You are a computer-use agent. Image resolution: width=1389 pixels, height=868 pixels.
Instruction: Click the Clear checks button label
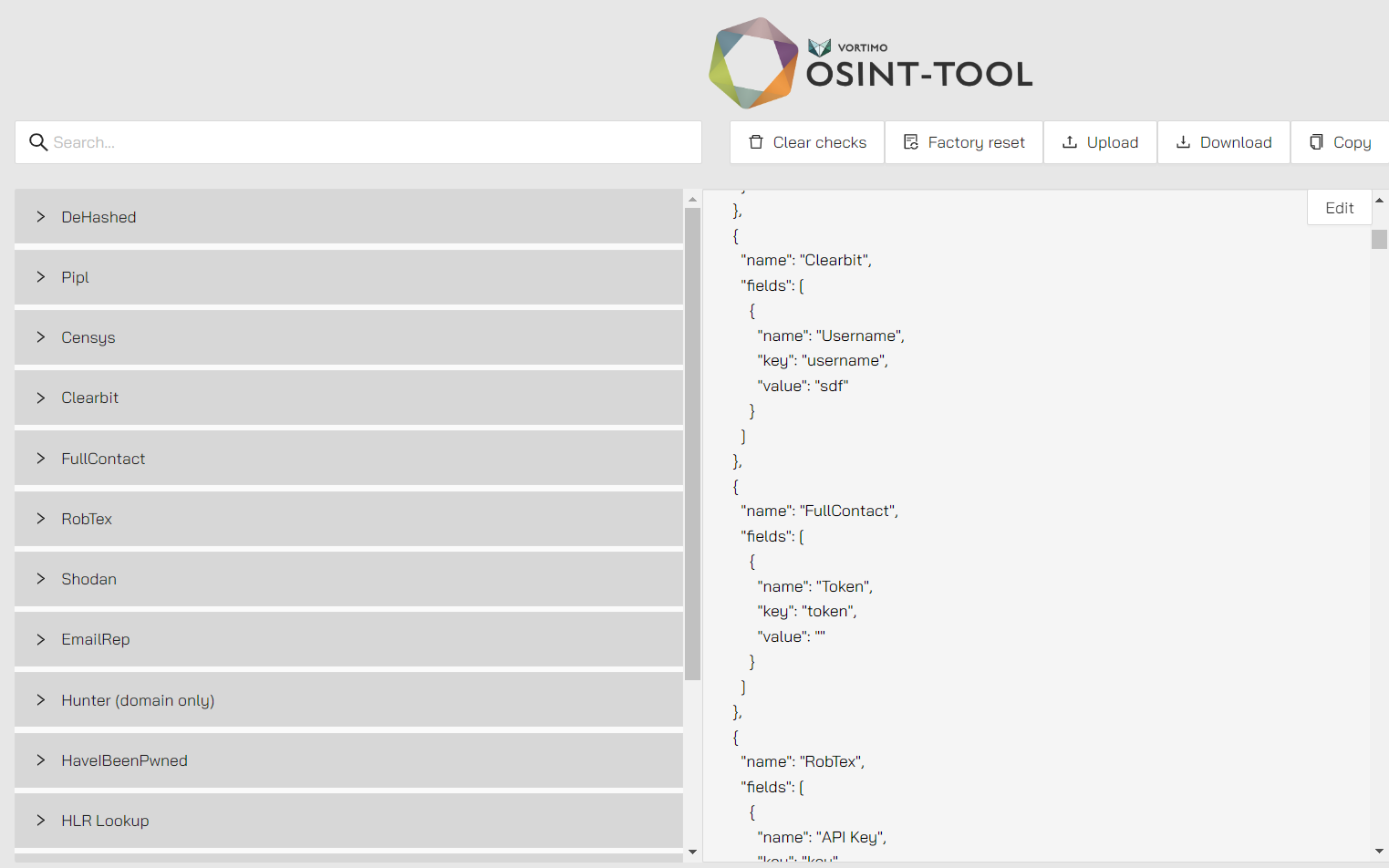[x=820, y=142]
